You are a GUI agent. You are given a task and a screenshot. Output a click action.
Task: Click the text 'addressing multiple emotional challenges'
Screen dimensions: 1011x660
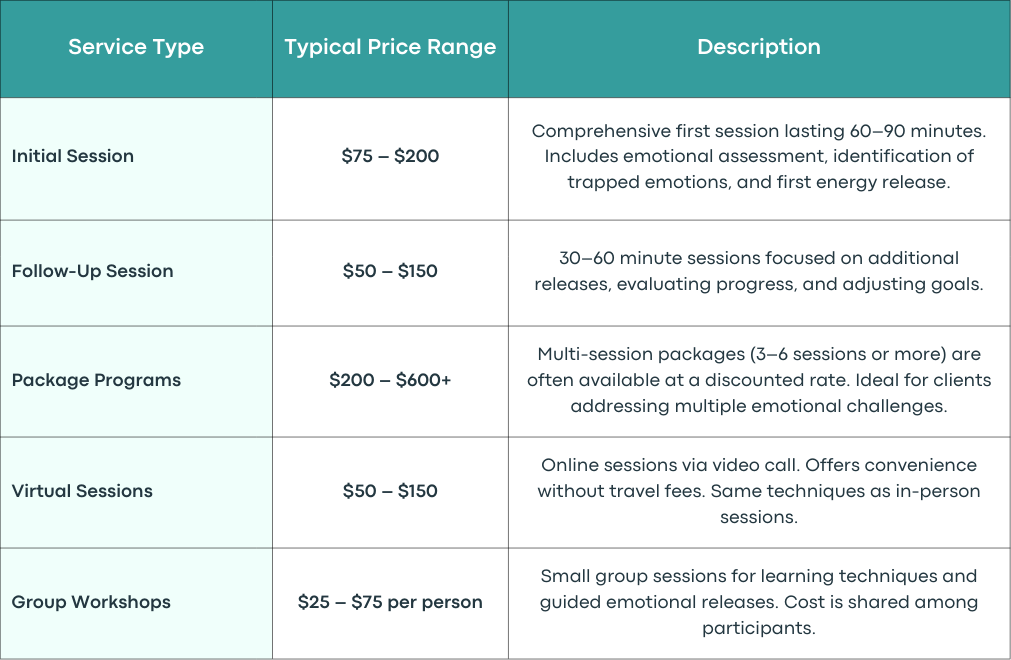pos(758,406)
